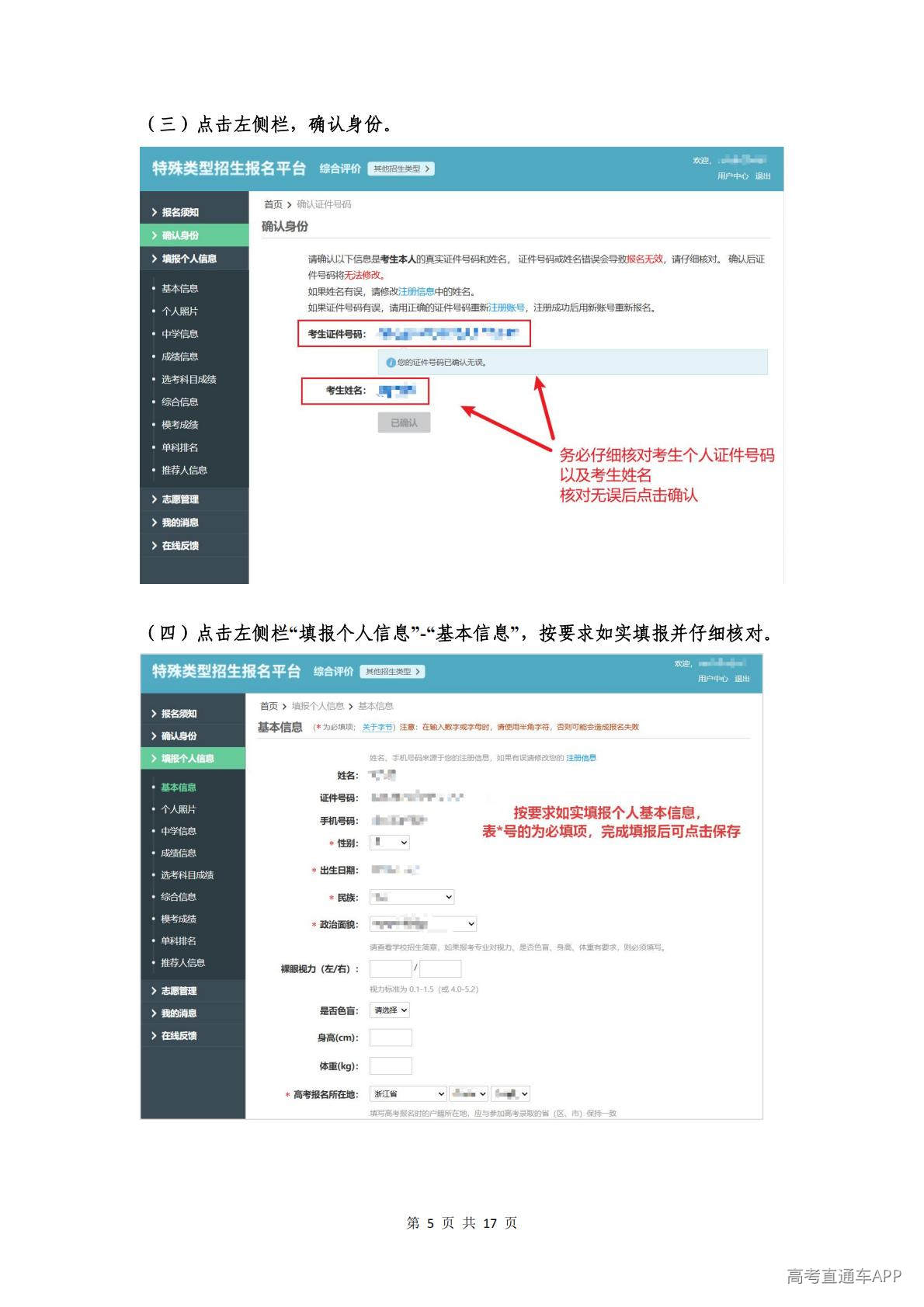Select highlighted green 确认身份 sidebar item

coord(194,235)
